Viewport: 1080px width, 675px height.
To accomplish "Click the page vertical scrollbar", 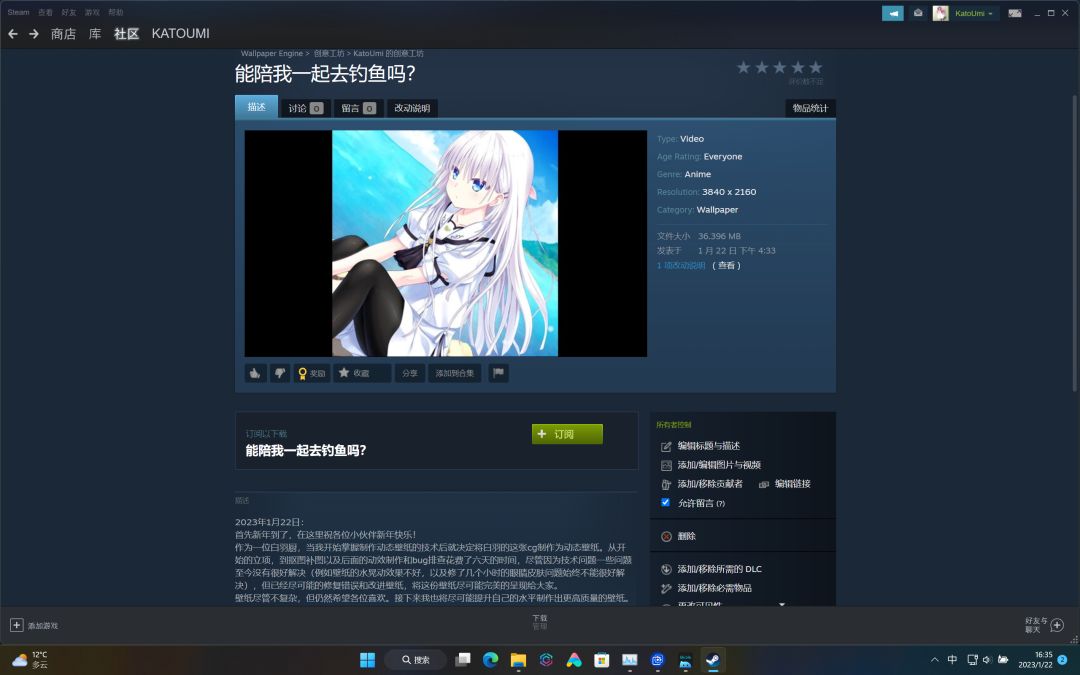I will [1074, 243].
